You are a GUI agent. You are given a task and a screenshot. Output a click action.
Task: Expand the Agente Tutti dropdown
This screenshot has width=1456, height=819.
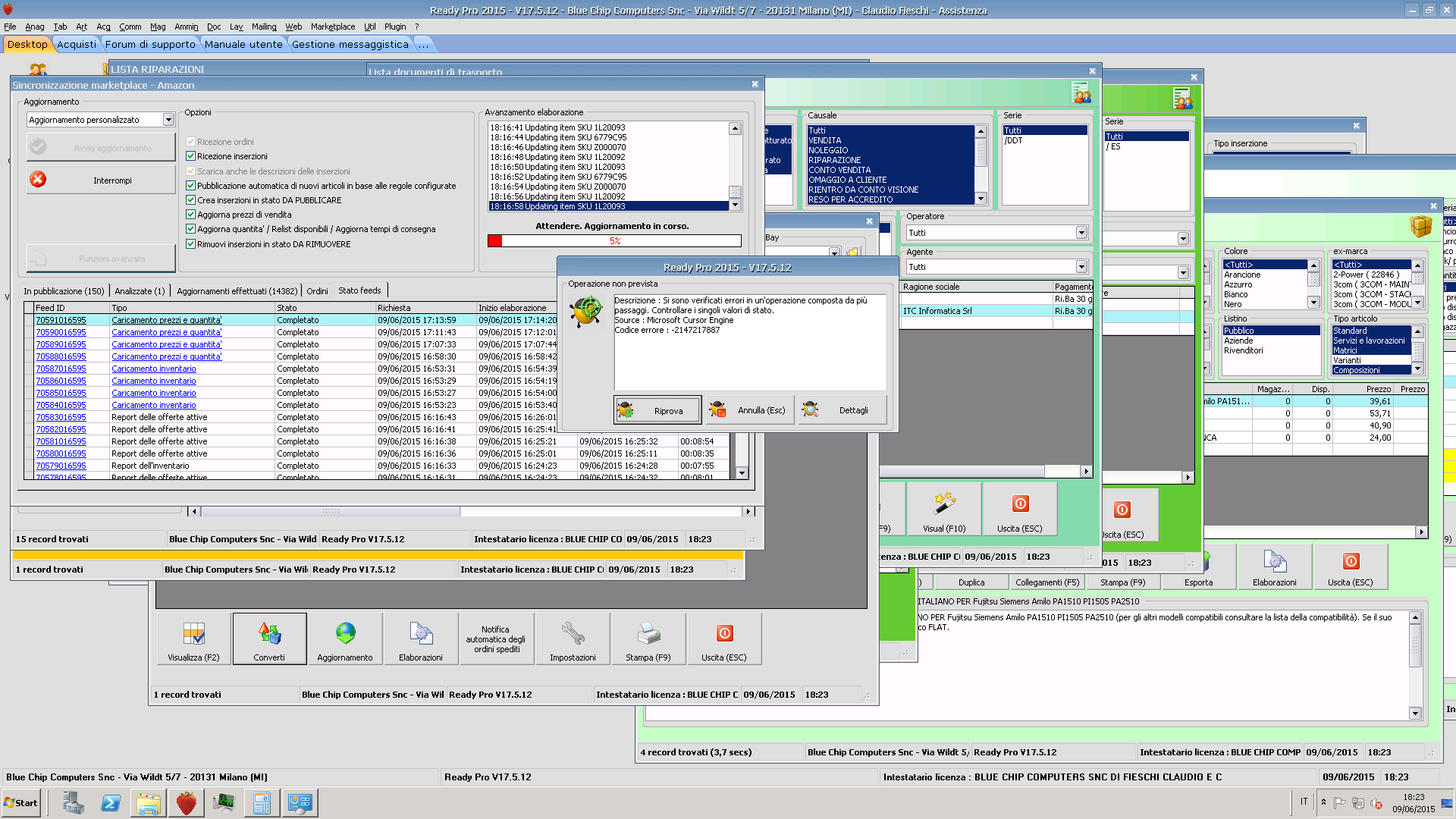point(1081,267)
